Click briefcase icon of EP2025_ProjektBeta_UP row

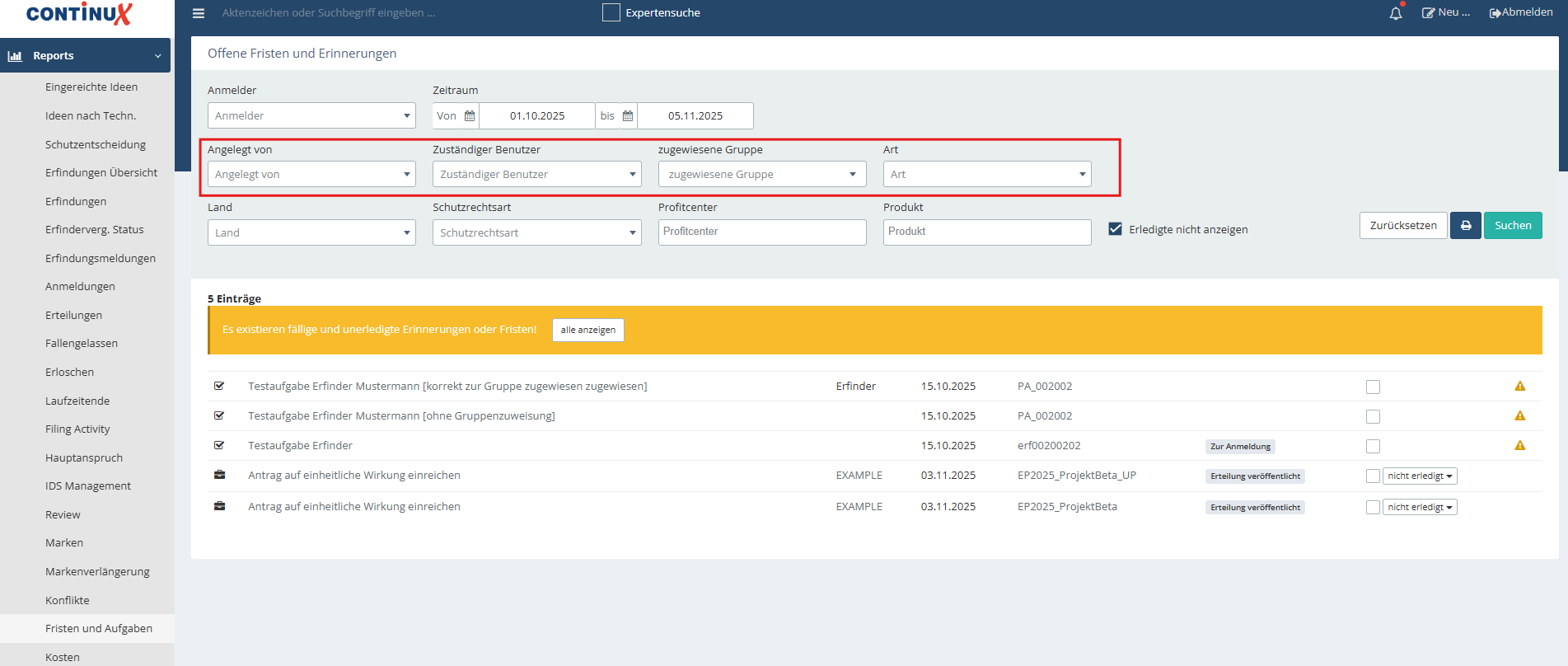click(x=219, y=476)
